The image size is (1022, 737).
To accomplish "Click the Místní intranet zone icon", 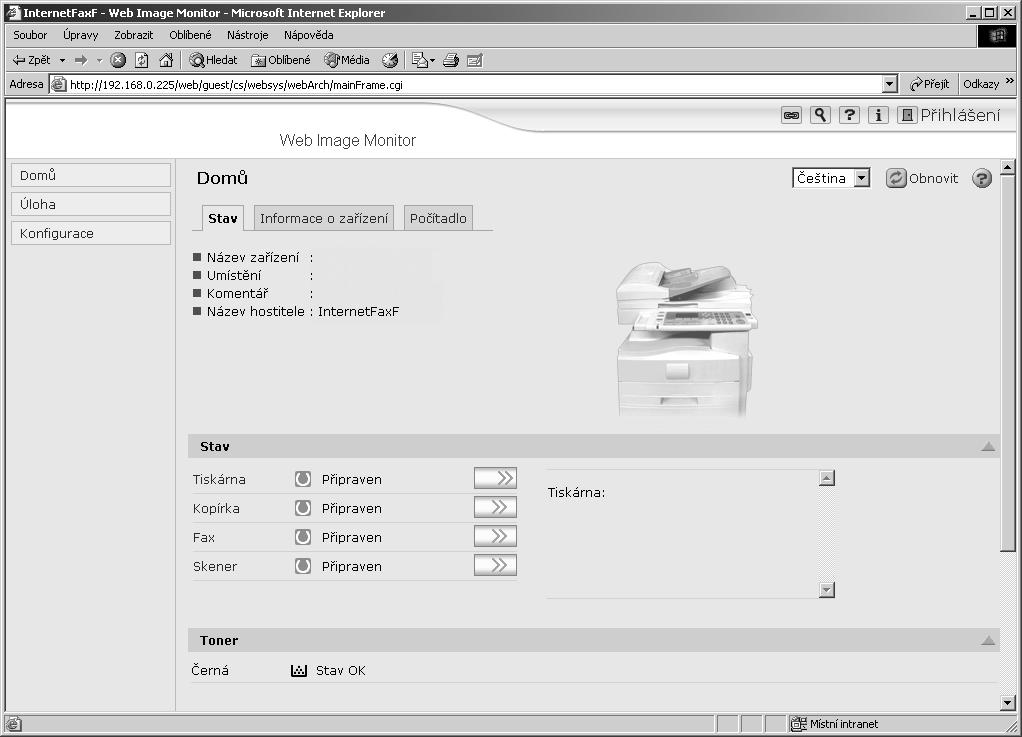I will [798, 723].
